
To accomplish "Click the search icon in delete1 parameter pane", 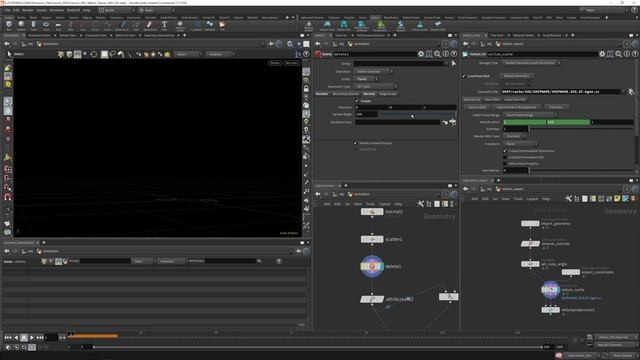I will point(437,54).
